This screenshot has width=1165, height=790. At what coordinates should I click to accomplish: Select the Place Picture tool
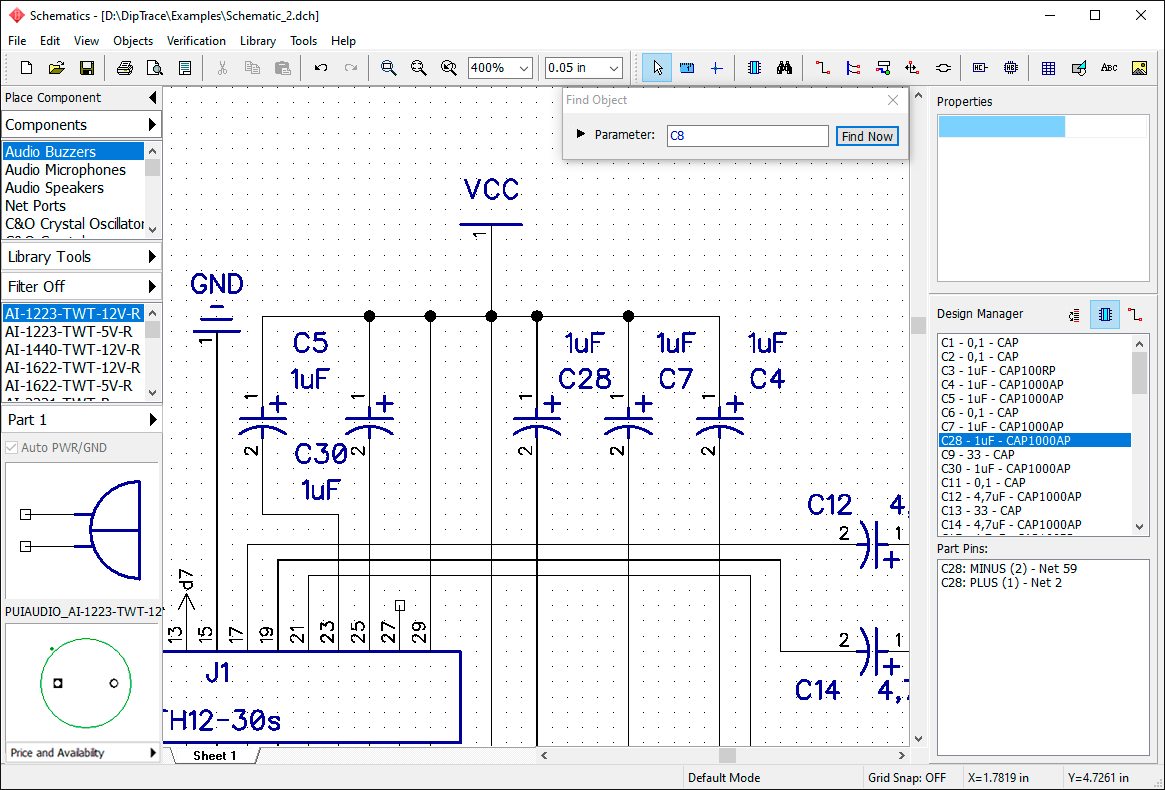[x=1139, y=68]
